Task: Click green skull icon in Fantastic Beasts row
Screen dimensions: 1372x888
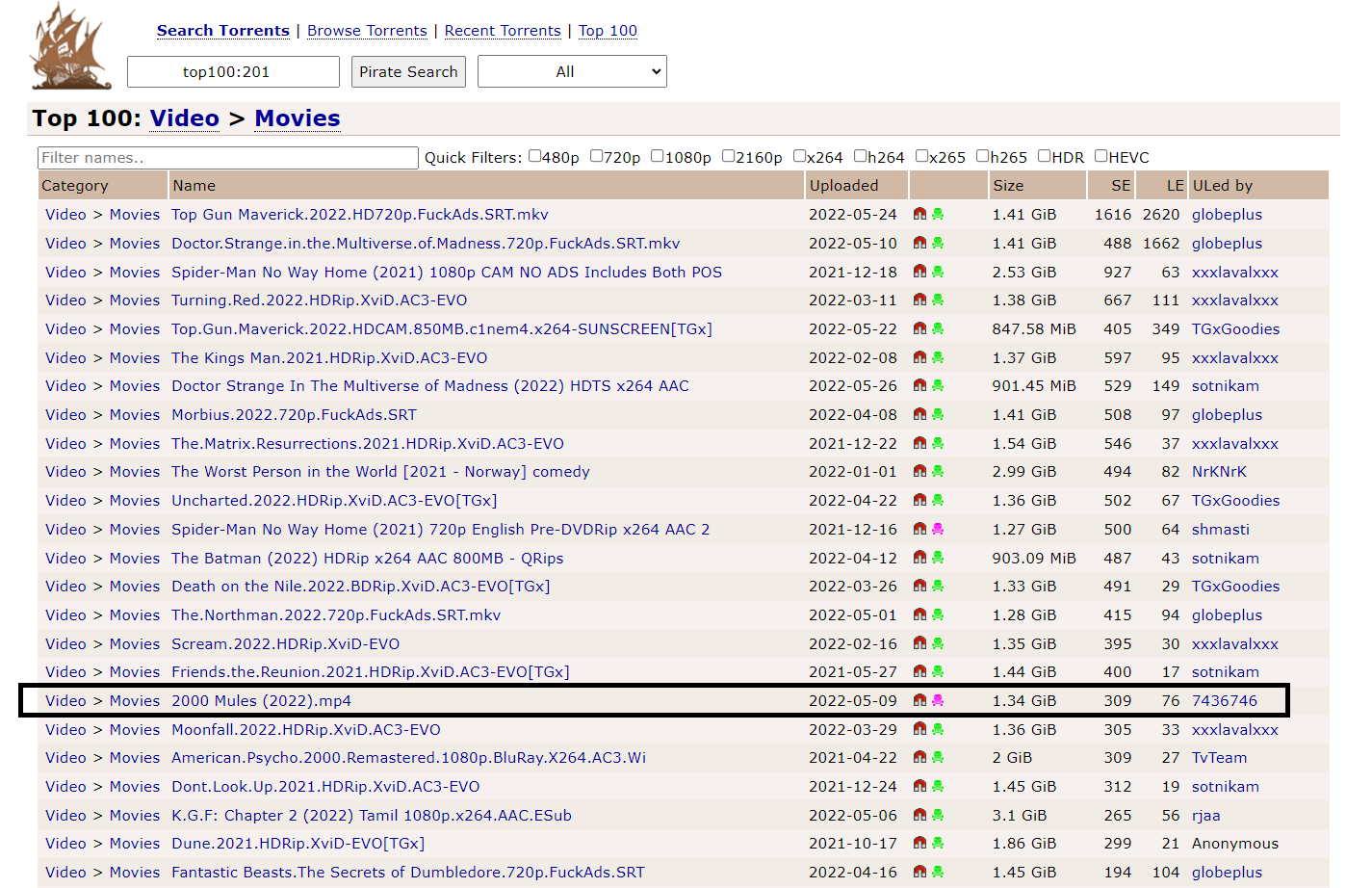Action: (938, 873)
